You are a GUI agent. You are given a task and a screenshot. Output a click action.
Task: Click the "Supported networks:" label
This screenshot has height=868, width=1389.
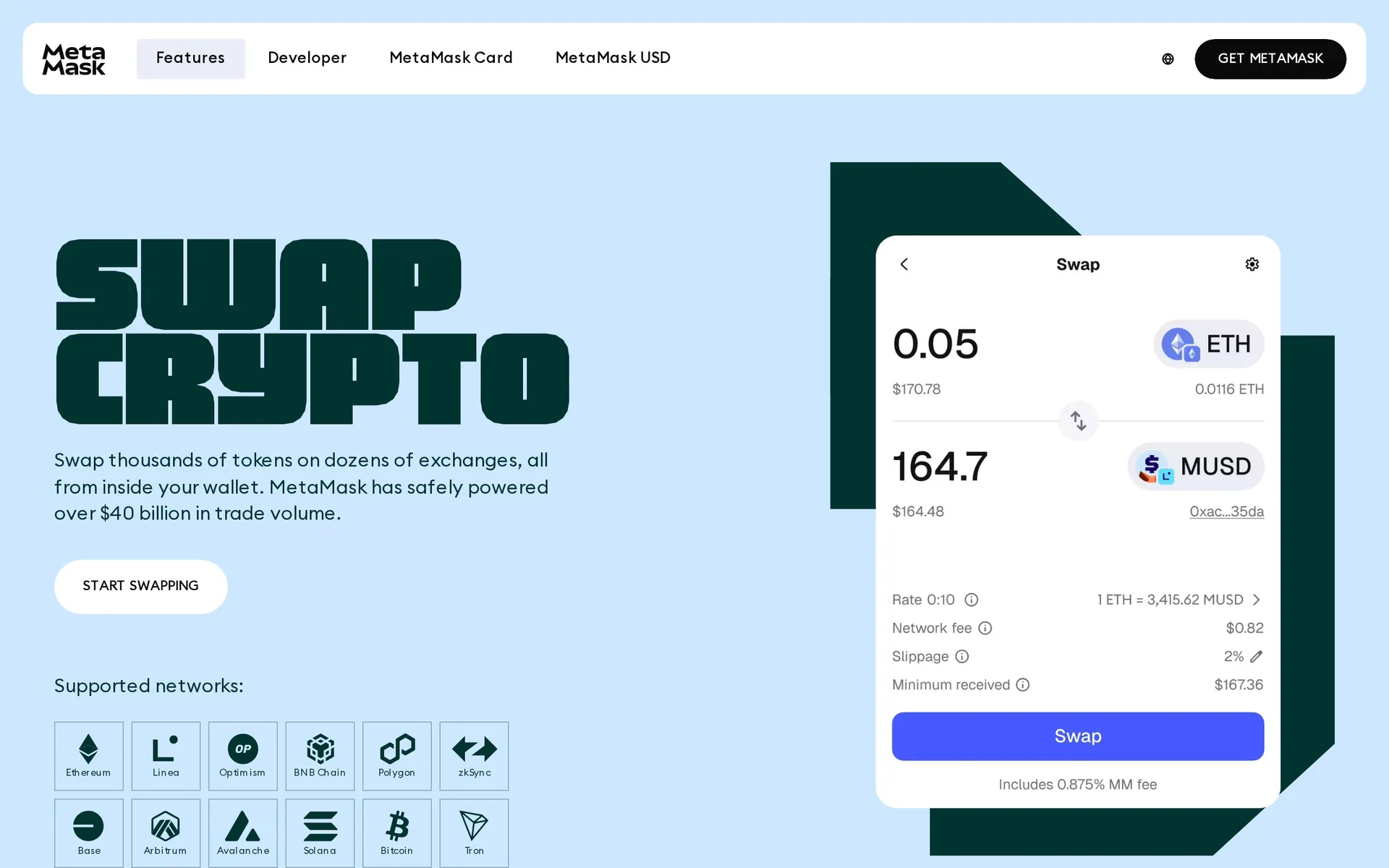(149, 686)
